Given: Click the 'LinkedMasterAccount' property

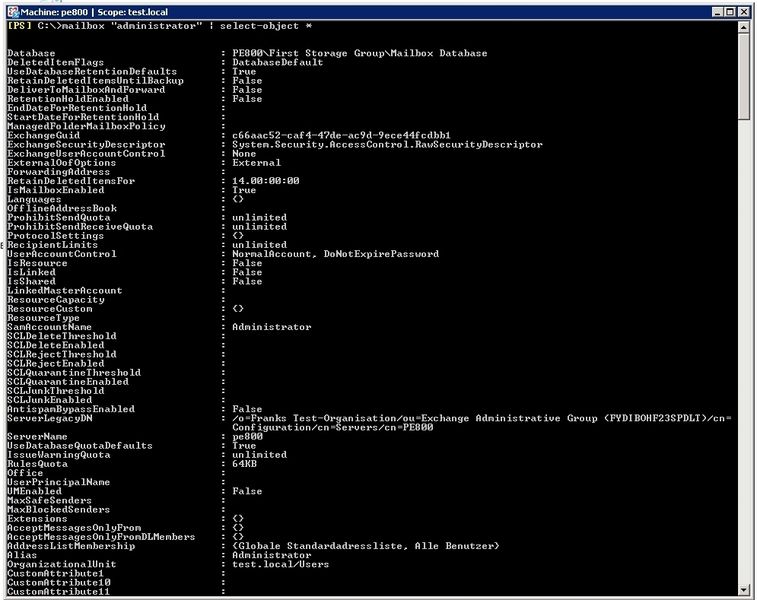Looking at the screenshot, I should point(65,291).
